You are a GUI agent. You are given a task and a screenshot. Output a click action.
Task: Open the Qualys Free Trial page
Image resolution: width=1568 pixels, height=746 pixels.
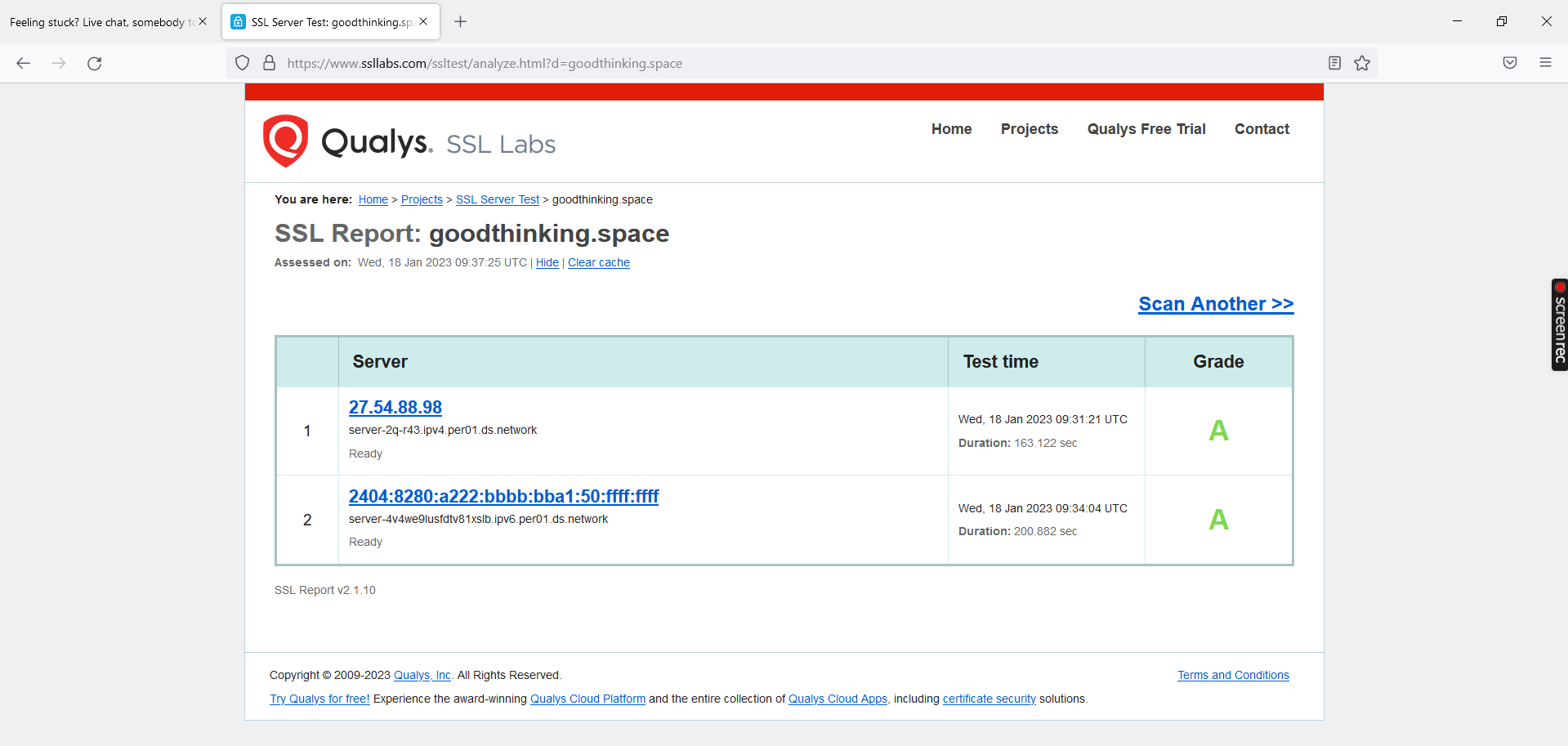tap(1146, 128)
